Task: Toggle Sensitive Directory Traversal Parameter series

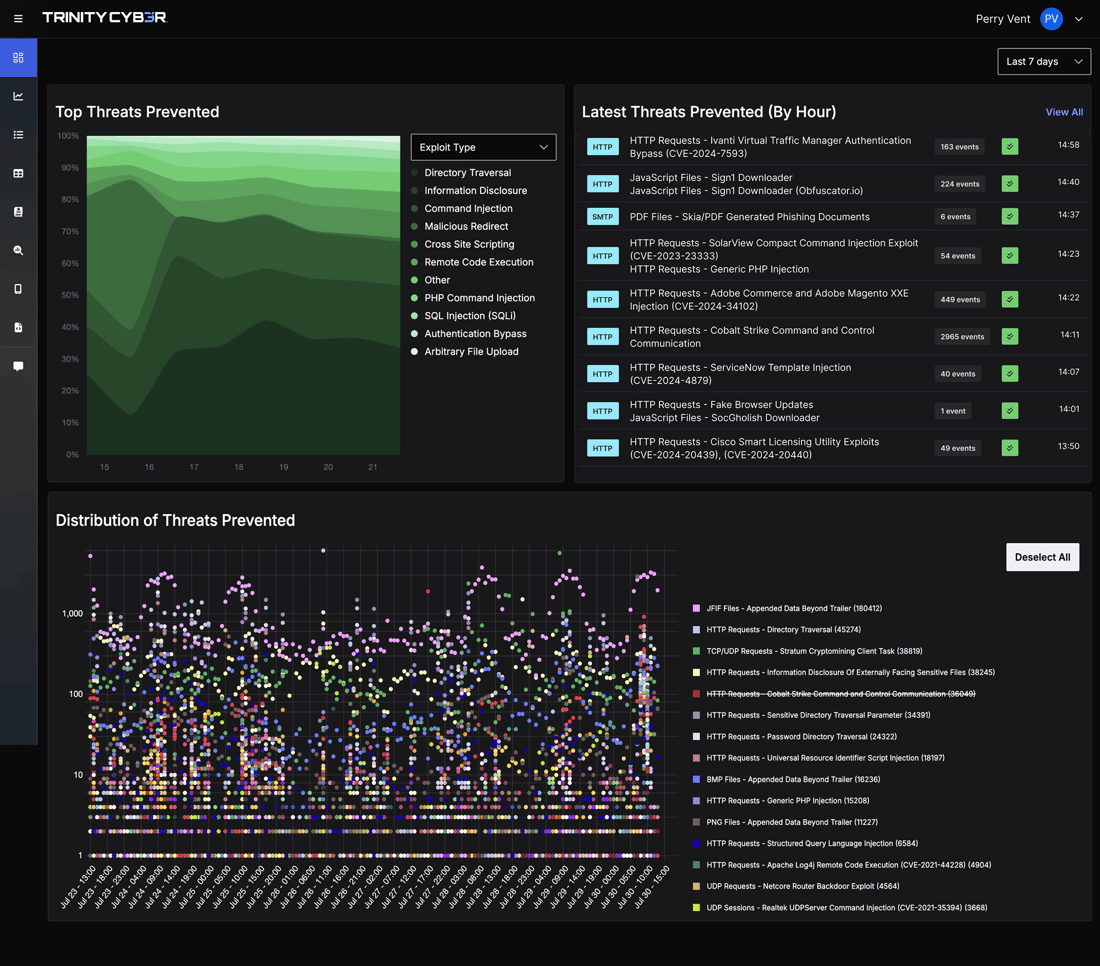Action: click(x=811, y=715)
